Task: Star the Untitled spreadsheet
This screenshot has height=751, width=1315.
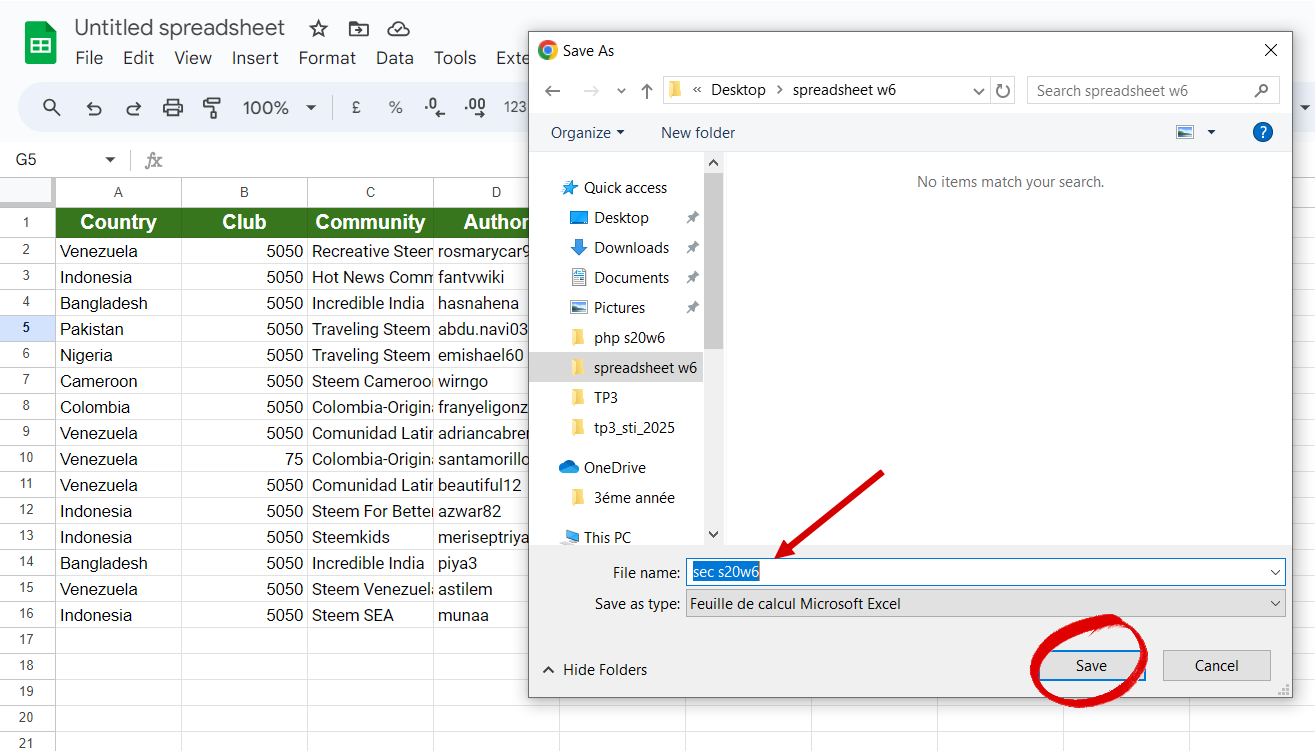Action: point(318,28)
